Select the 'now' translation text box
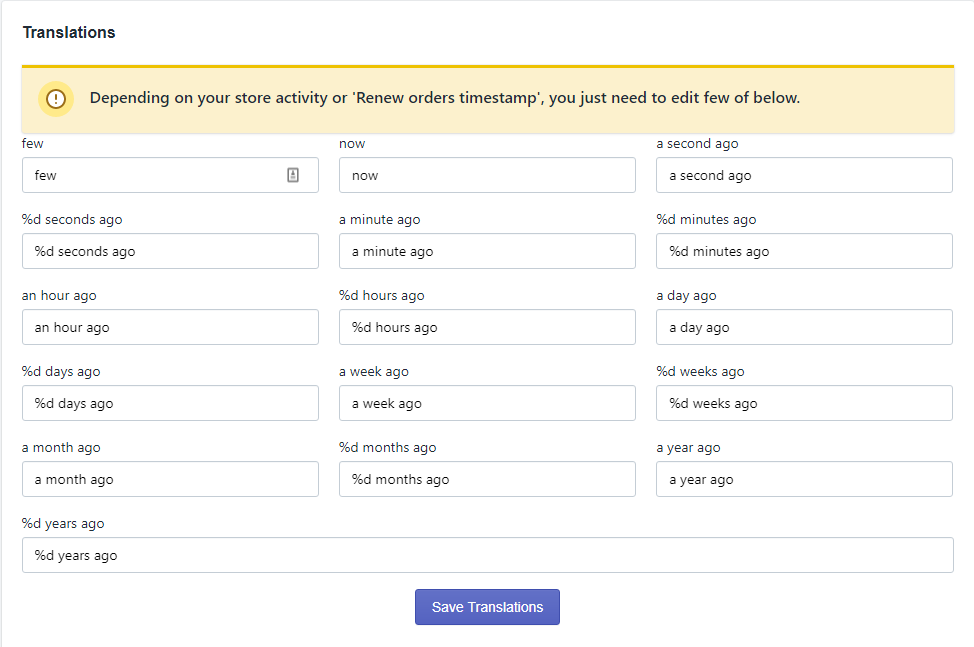Image resolution: width=974 pixels, height=647 pixels. [487, 175]
